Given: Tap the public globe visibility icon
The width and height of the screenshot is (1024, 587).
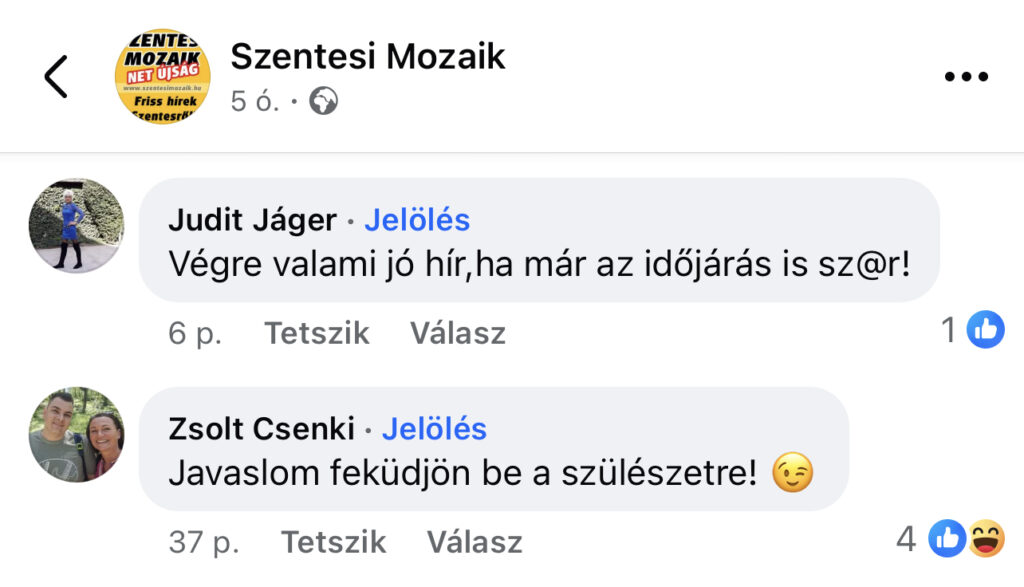Looking at the screenshot, I should pyautogui.click(x=323, y=101).
